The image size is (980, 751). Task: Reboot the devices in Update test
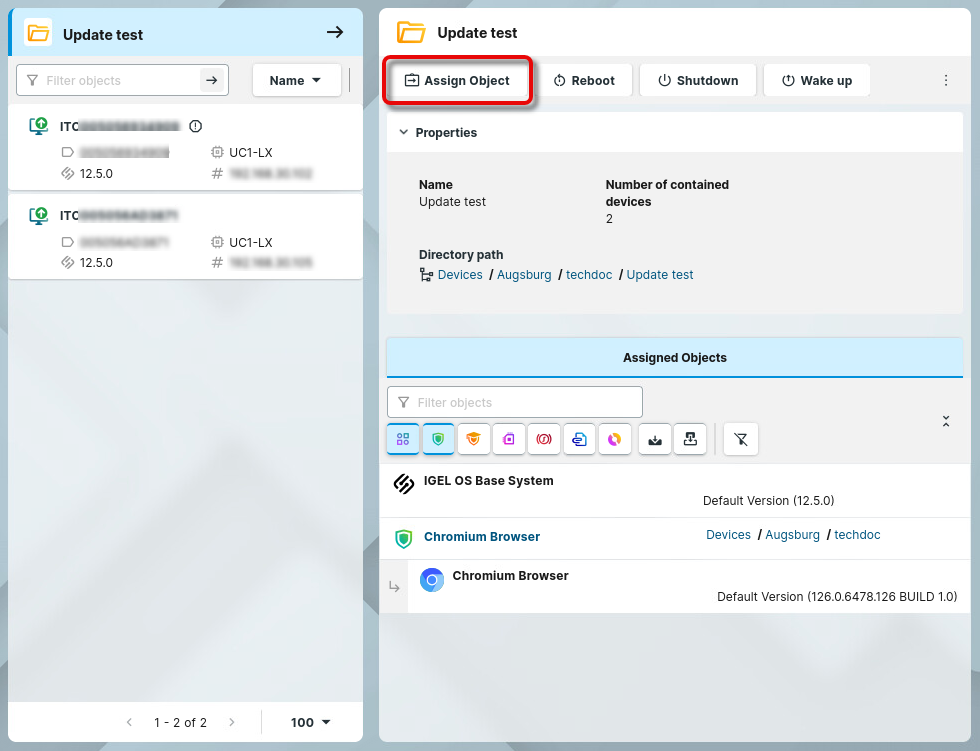tap(584, 81)
